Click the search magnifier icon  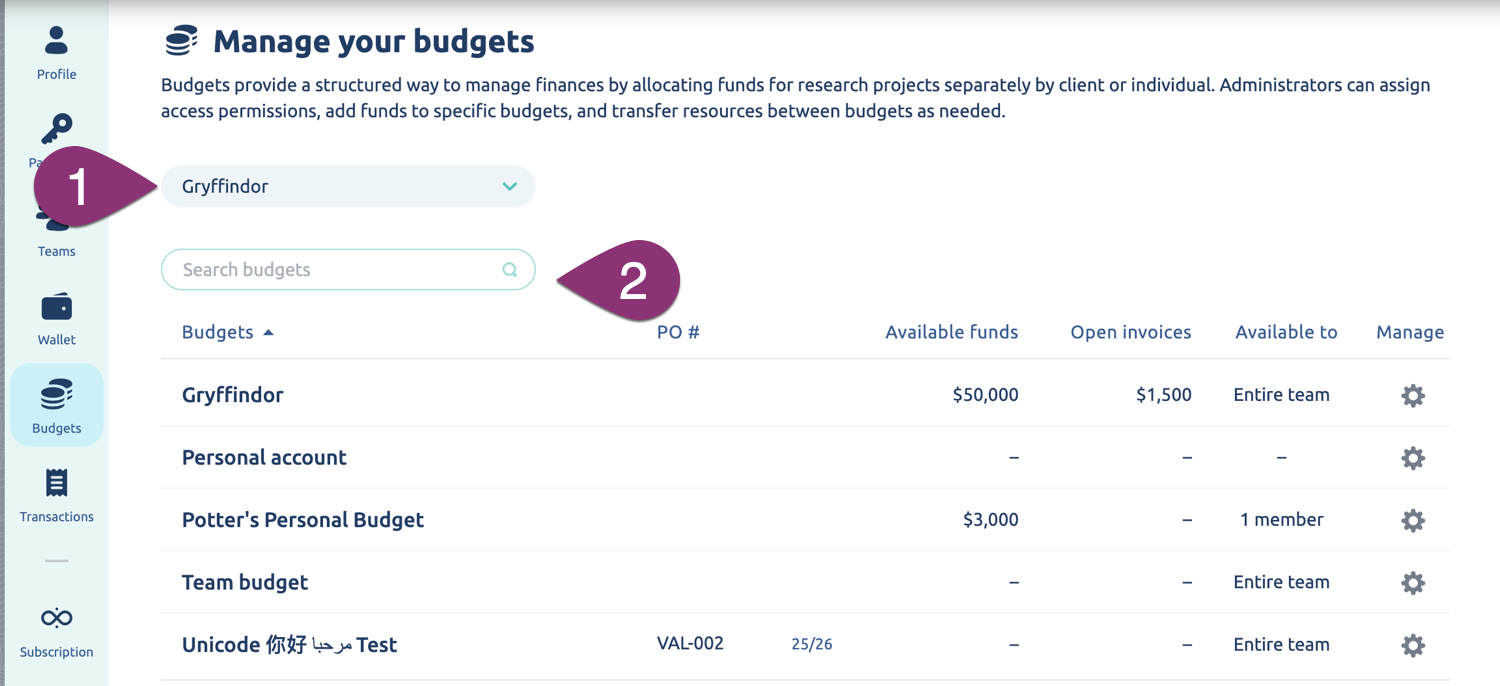[510, 270]
